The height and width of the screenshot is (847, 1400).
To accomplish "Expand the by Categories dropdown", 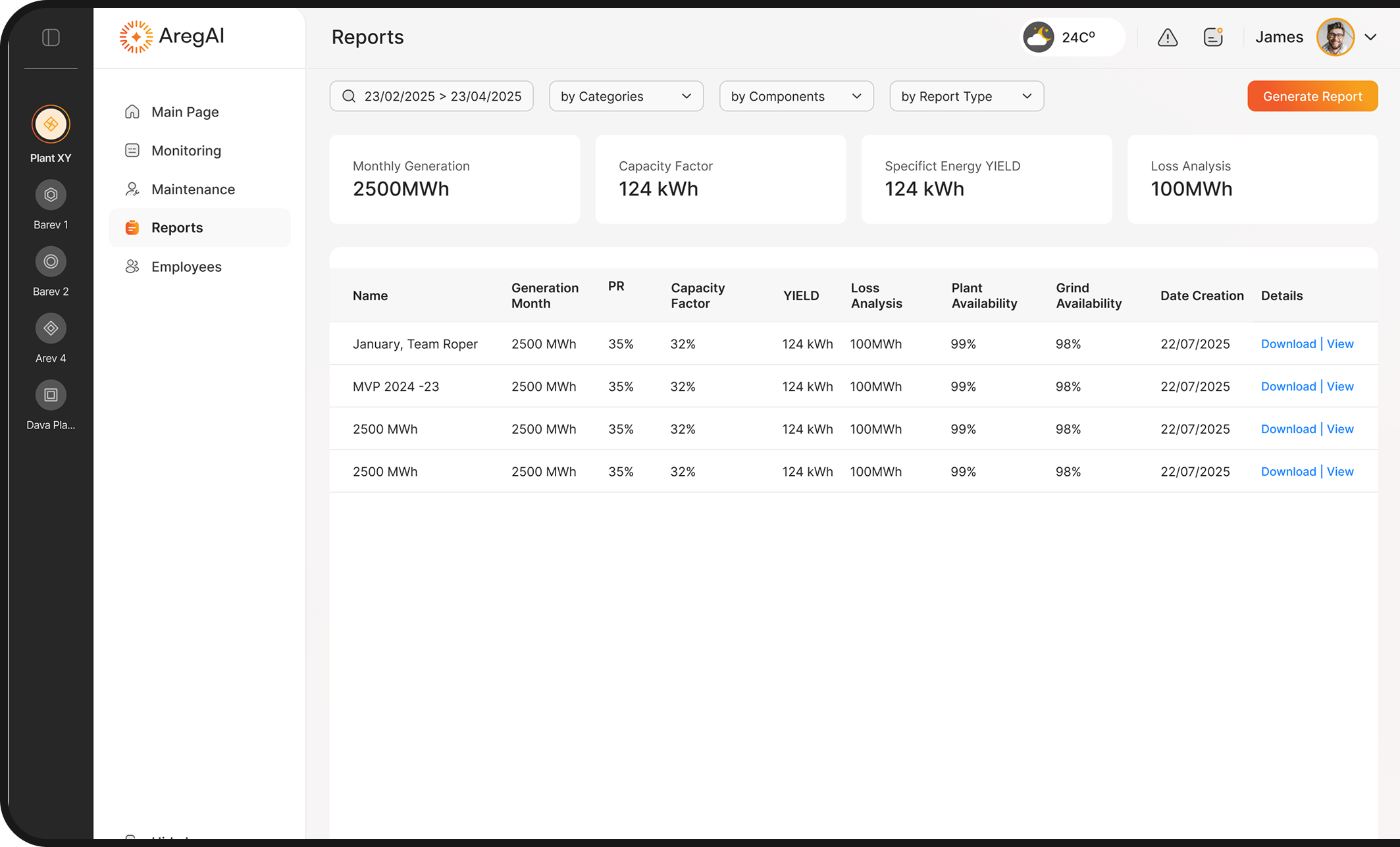I will [x=625, y=96].
